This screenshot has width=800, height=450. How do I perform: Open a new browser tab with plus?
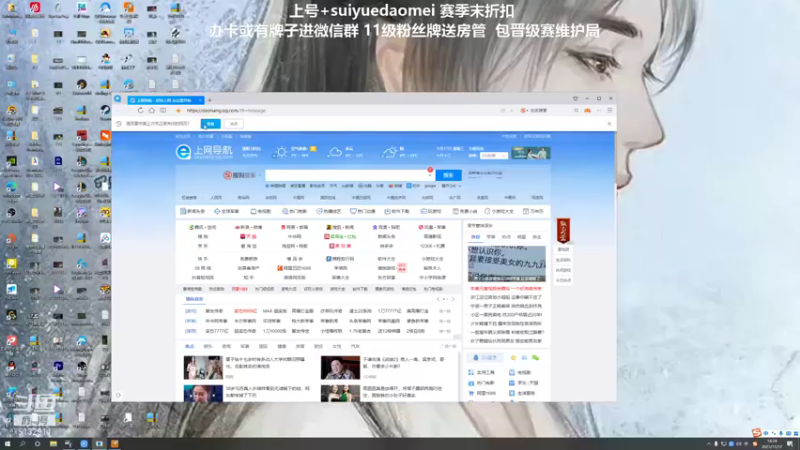210,100
